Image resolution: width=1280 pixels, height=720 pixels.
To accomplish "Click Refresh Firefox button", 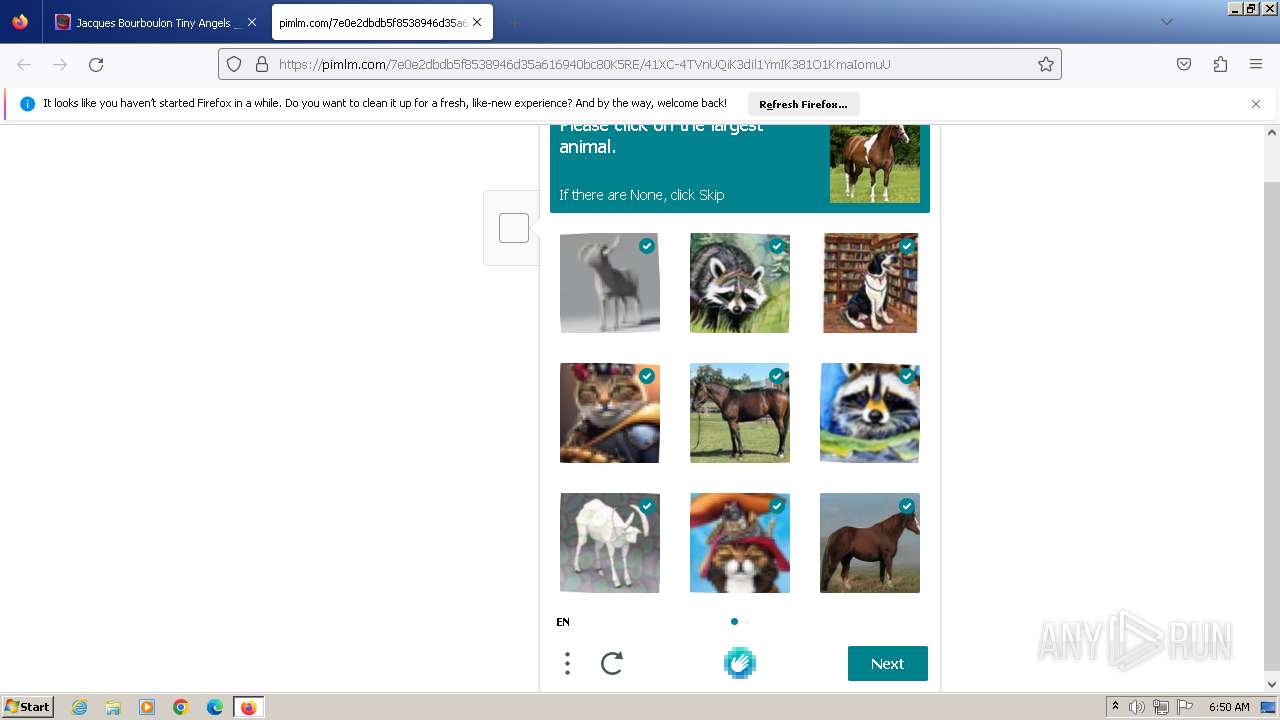I will click(x=803, y=104).
